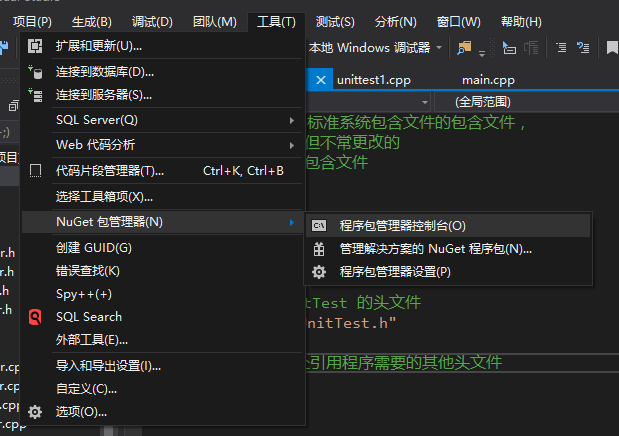
Task: Click the comment selection toolbar icon
Action: 561,48
